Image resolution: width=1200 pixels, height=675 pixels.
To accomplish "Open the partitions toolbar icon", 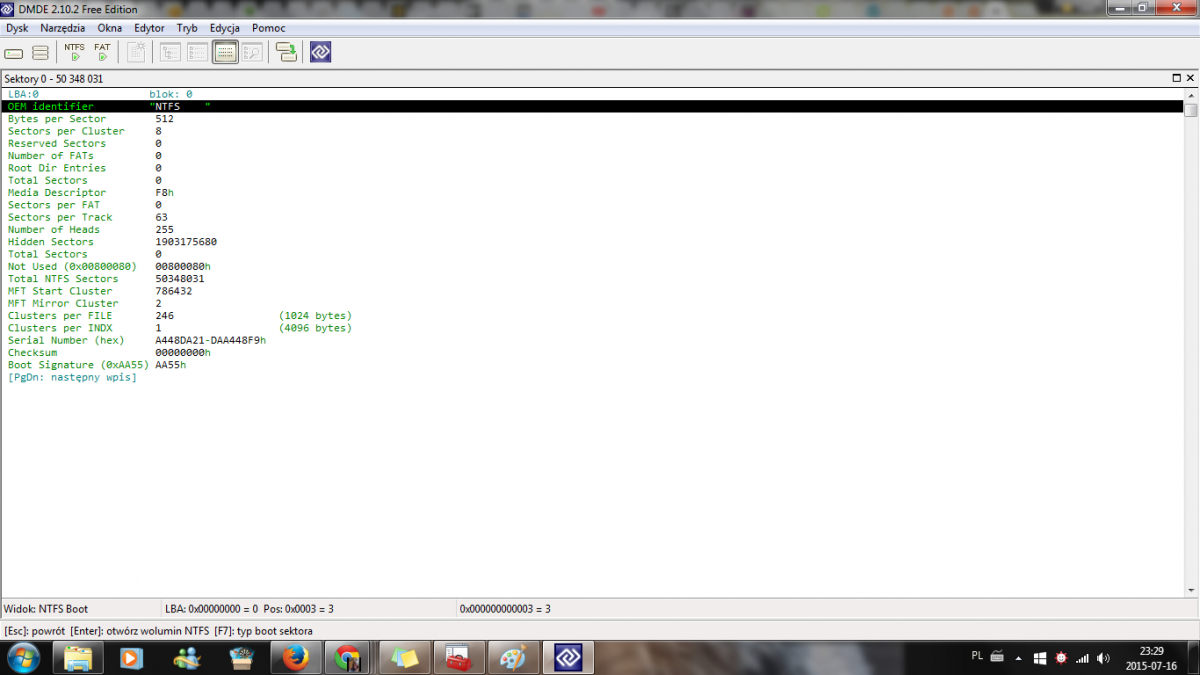I will click(x=40, y=52).
